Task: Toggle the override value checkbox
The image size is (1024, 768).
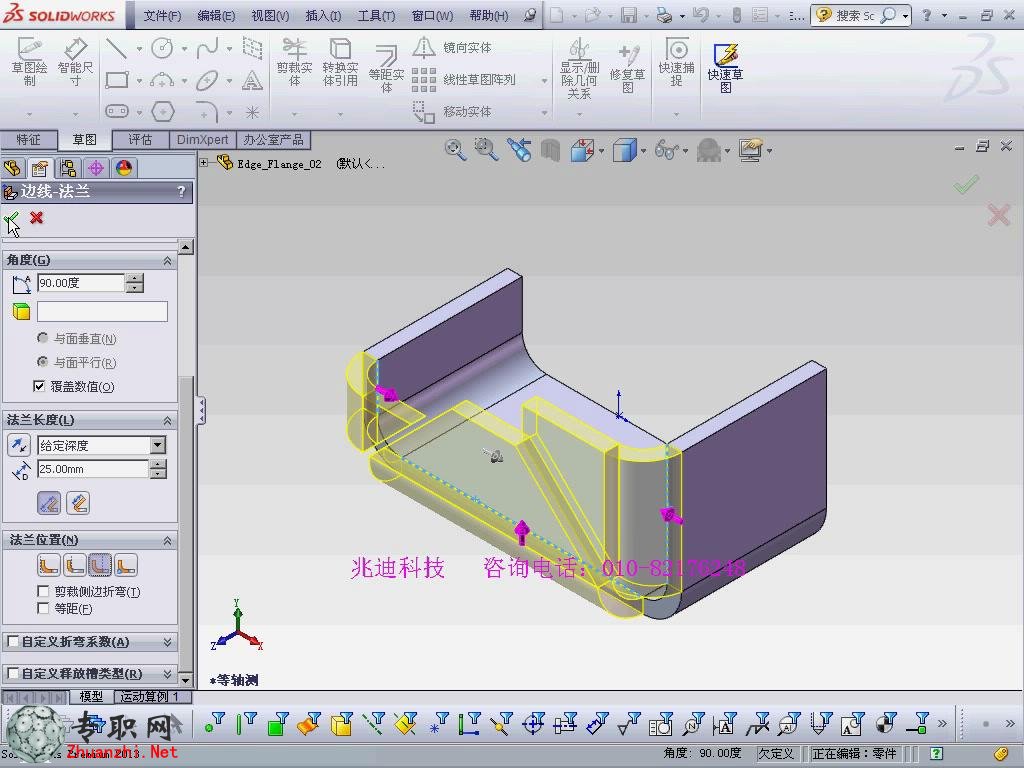Action: pyautogui.click(x=39, y=387)
